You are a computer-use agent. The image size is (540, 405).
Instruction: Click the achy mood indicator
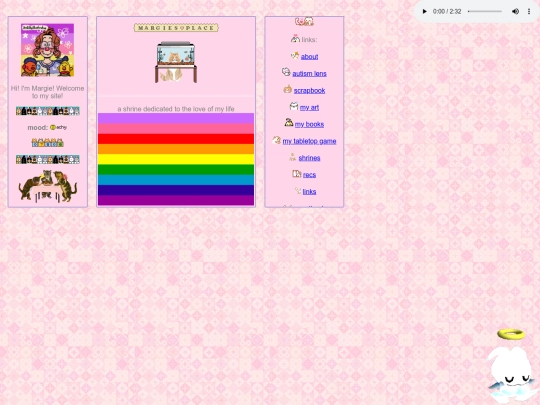pyautogui.click(x=58, y=127)
